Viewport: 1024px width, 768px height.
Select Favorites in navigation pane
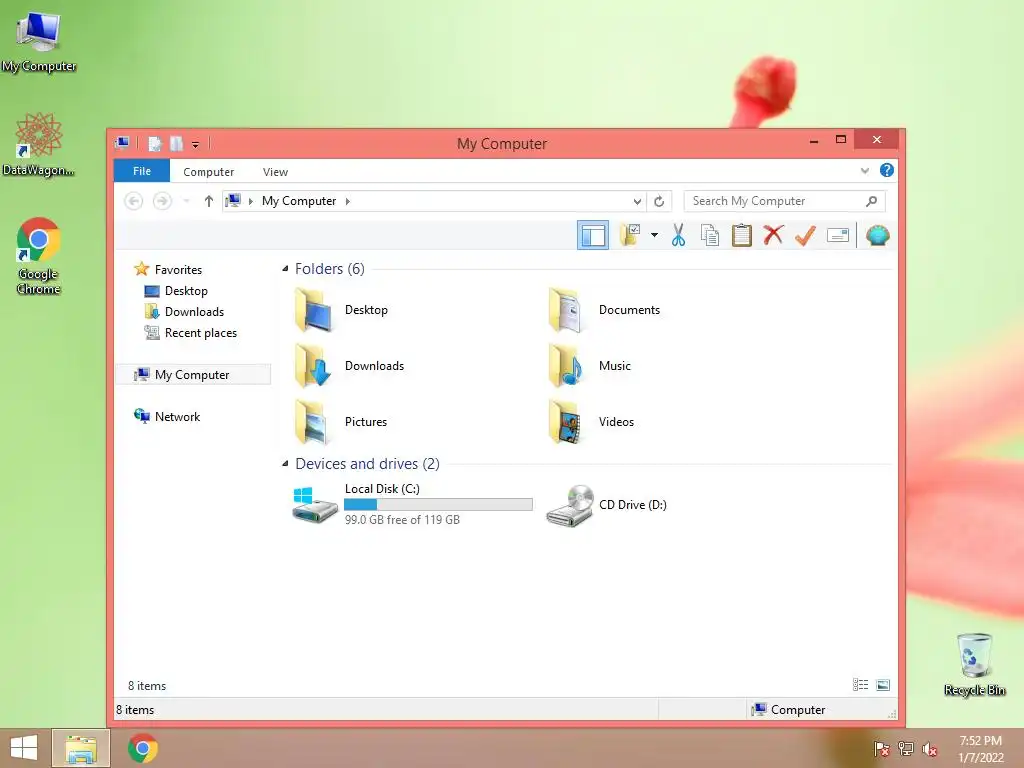coord(168,269)
